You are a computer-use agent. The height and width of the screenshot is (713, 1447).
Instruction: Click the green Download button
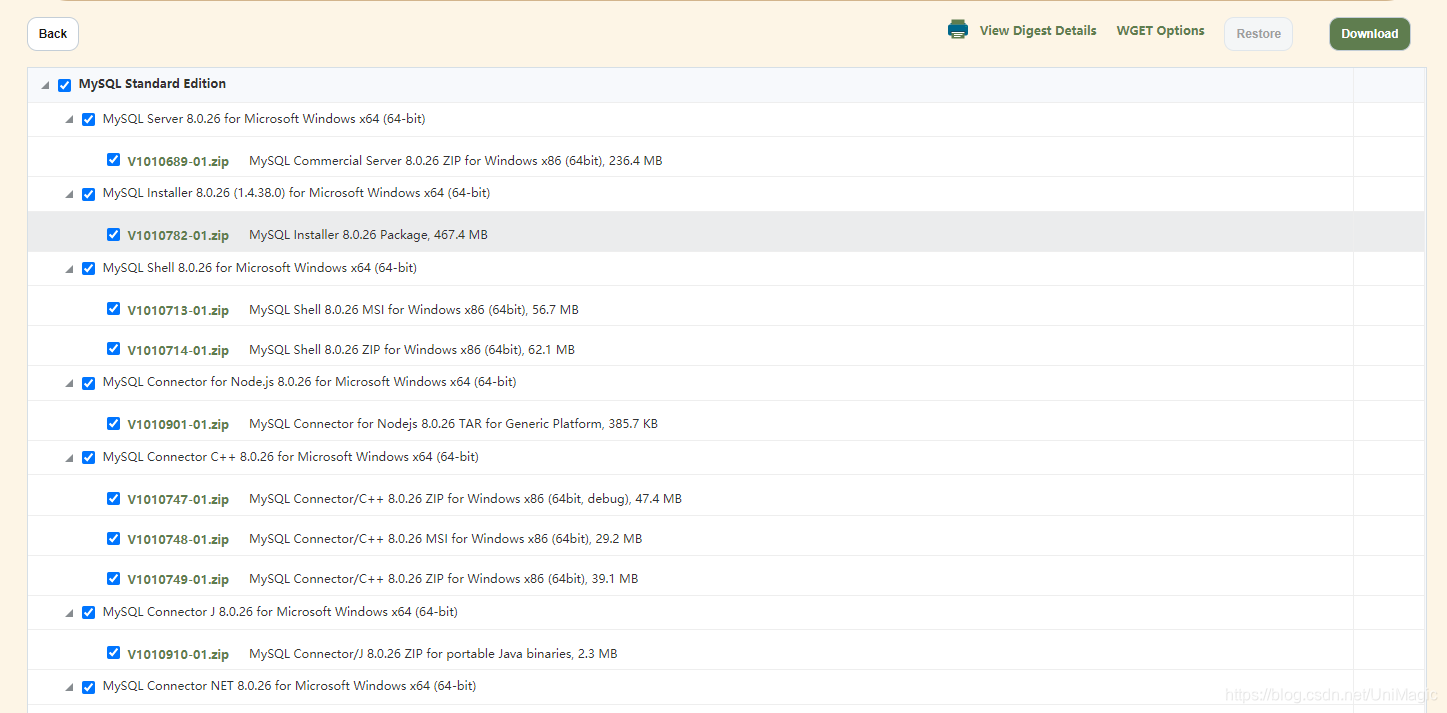(1369, 34)
